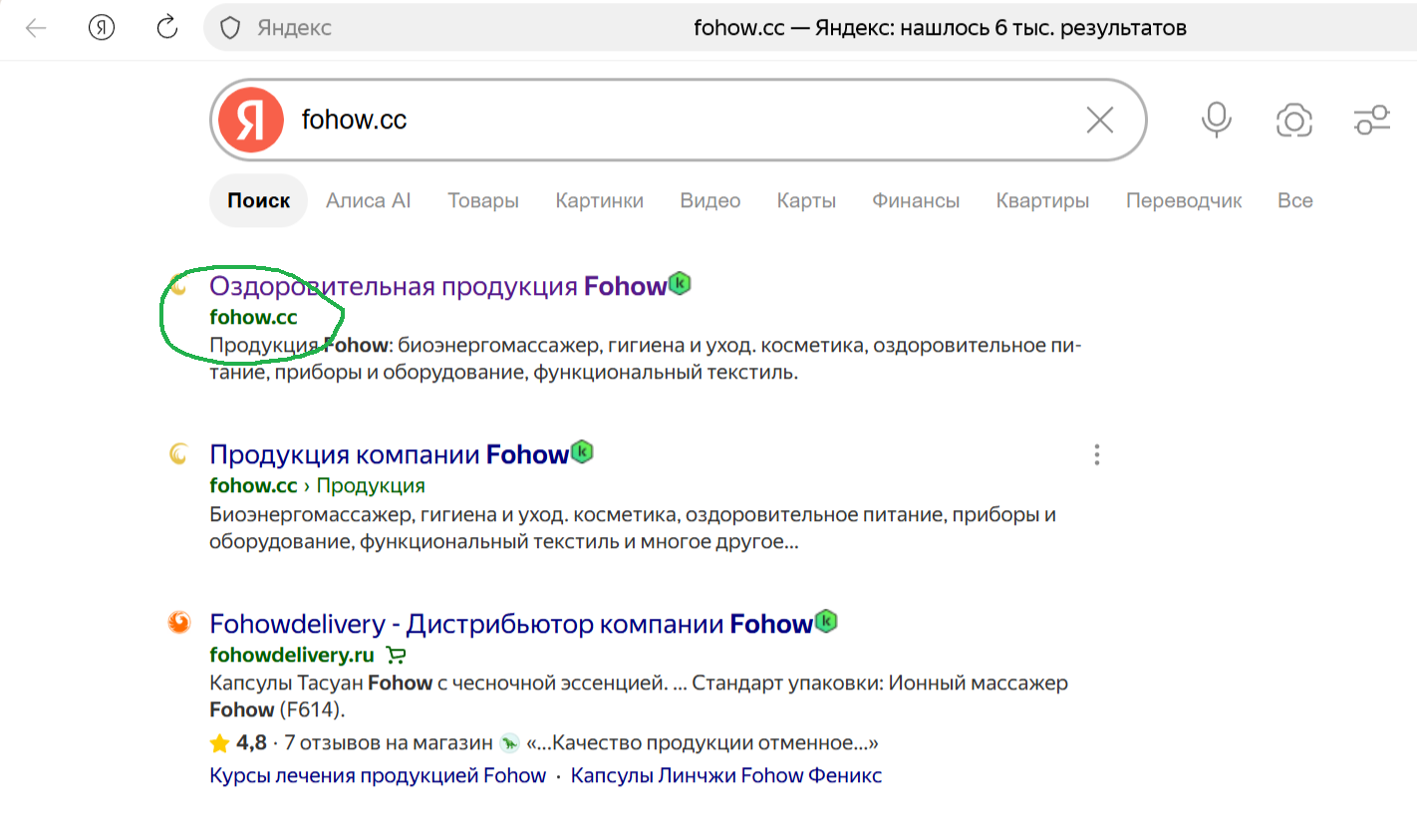Go to the Карты tab
The width and height of the screenshot is (1417, 840).
806,200
